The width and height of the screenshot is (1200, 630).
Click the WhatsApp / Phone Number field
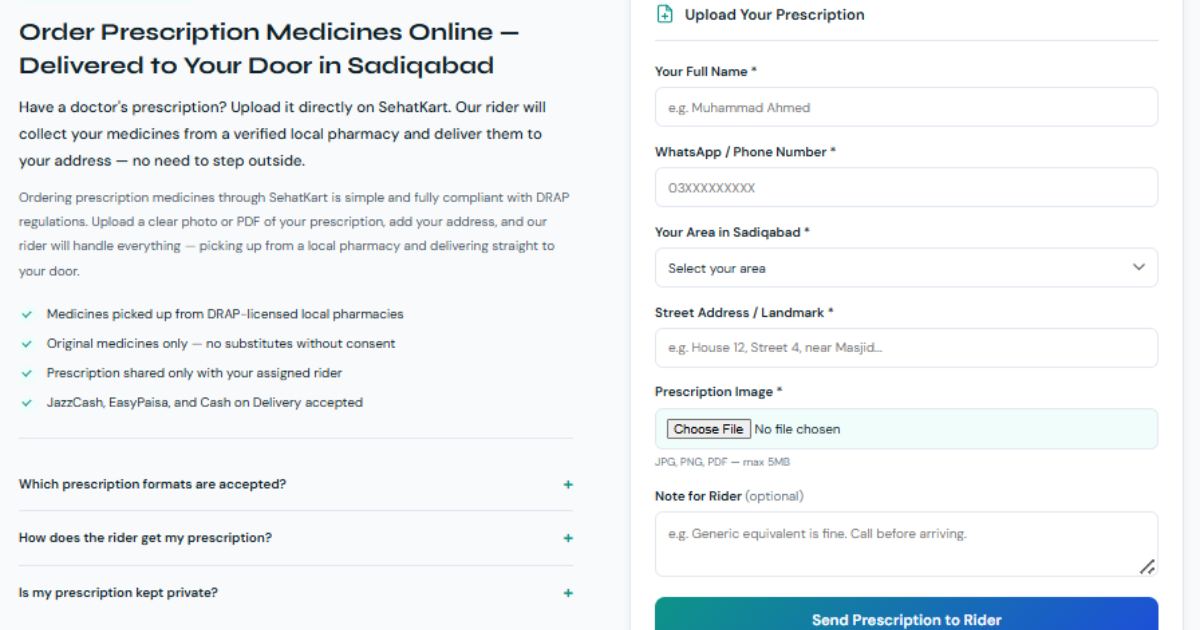click(x=906, y=187)
